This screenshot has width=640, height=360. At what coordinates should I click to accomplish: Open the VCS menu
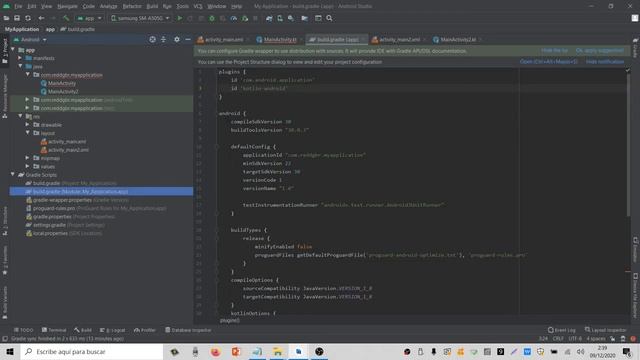coord(198,7)
